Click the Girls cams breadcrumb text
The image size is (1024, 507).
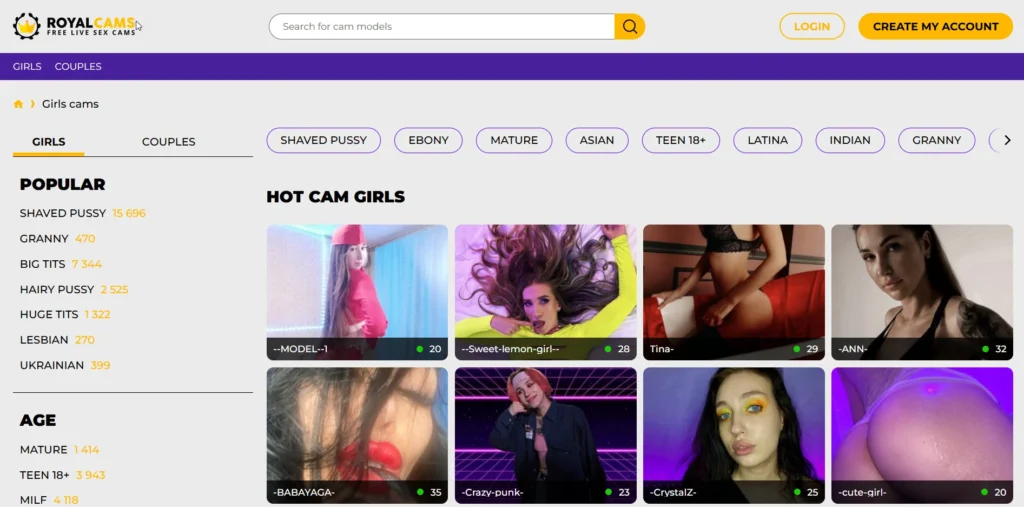click(x=70, y=104)
